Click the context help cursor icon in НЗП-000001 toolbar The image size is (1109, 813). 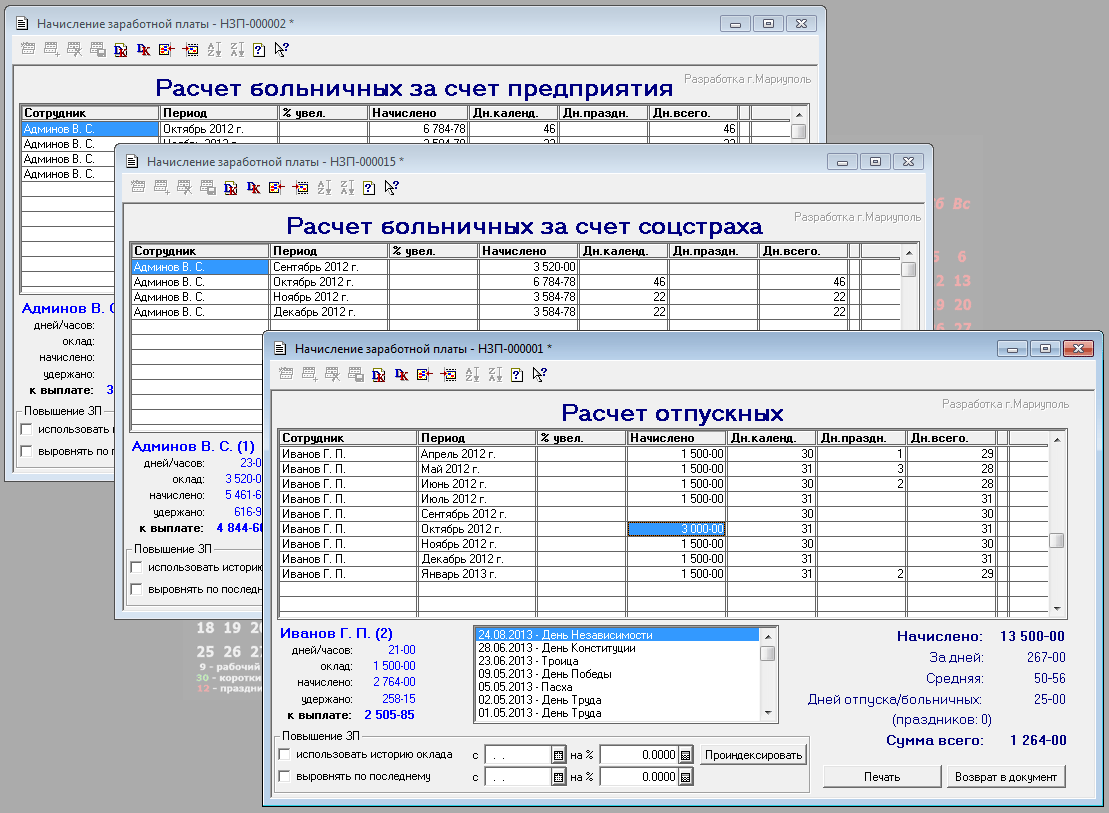click(x=540, y=374)
